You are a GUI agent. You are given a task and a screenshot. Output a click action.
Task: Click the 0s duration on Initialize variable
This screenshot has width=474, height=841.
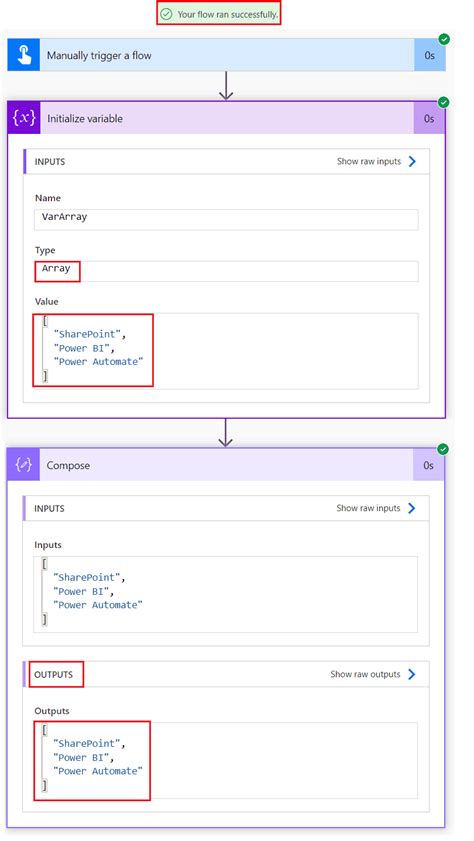pyautogui.click(x=429, y=119)
